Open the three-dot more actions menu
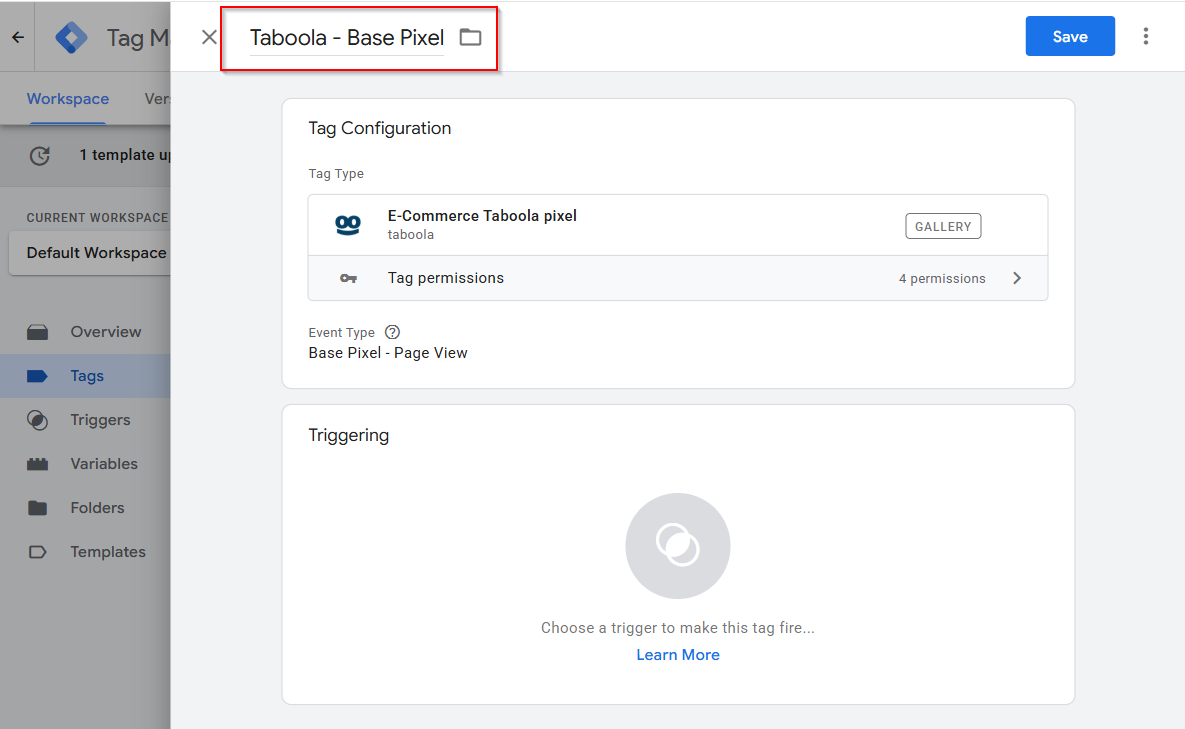Screen dimensions: 1185x729 1146,36
